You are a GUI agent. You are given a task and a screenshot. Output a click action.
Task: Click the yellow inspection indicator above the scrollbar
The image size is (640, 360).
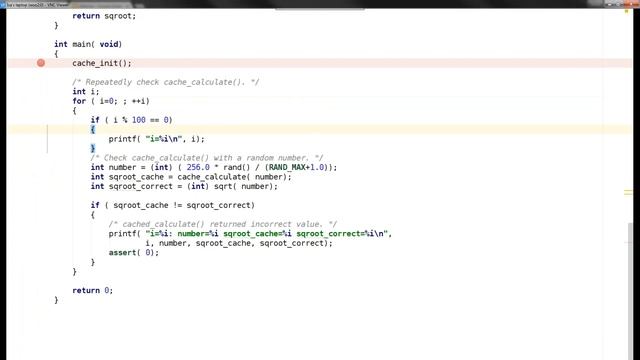pyautogui.click(x=627, y=11)
